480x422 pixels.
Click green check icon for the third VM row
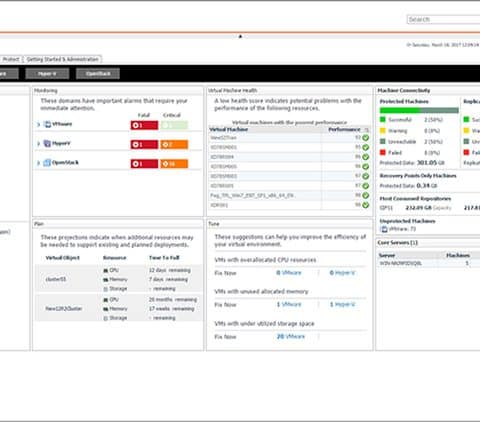point(366,157)
